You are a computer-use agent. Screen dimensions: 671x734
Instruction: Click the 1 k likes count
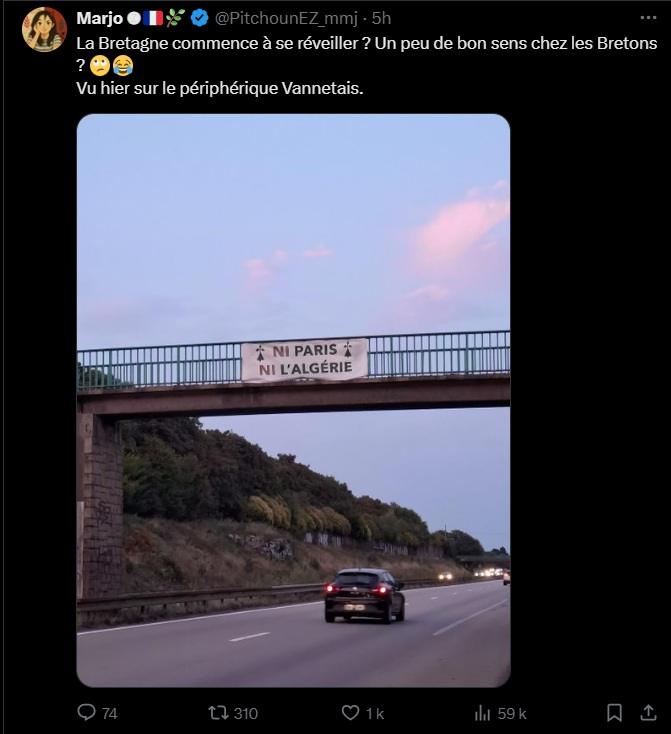(375, 714)
